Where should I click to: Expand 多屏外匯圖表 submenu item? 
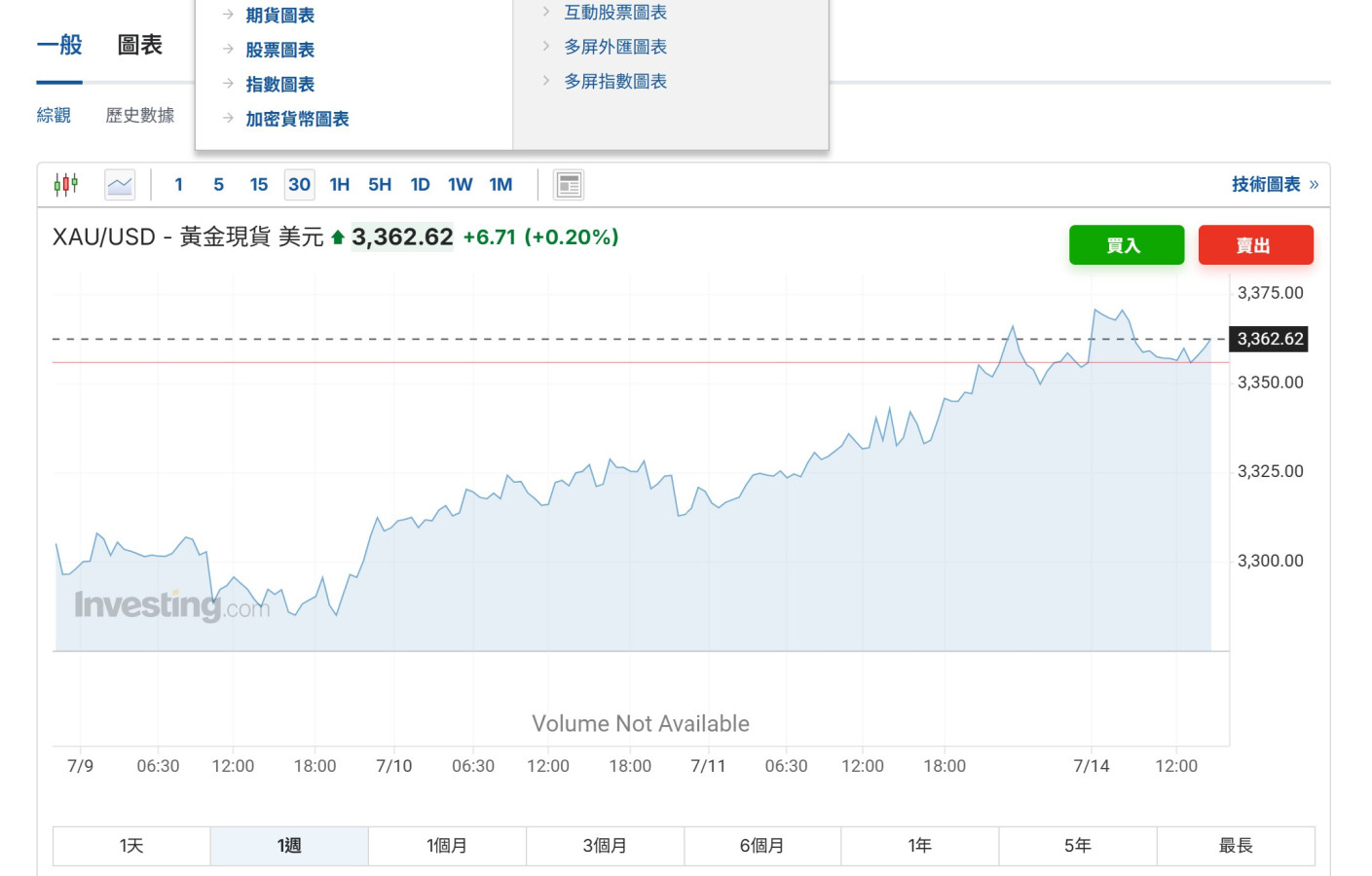coord(615,47)
